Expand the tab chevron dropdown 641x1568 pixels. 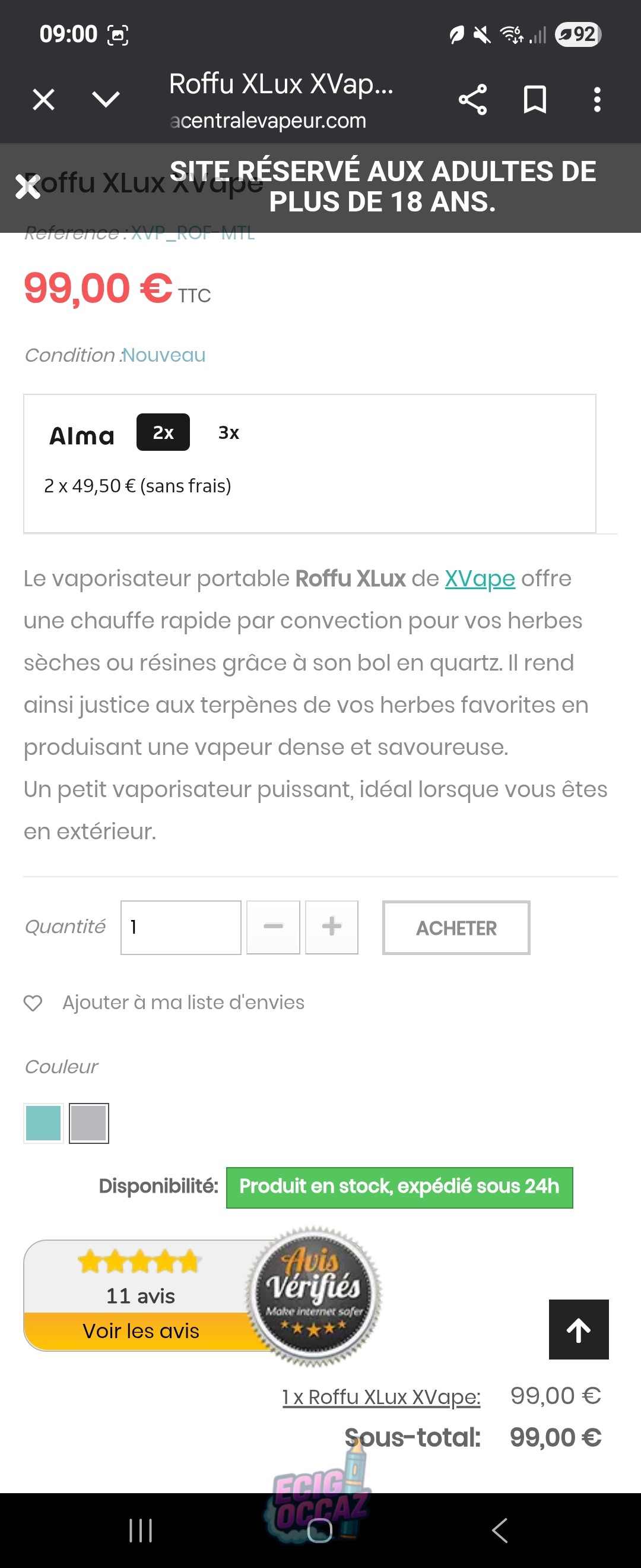click(x=106, y=99)
